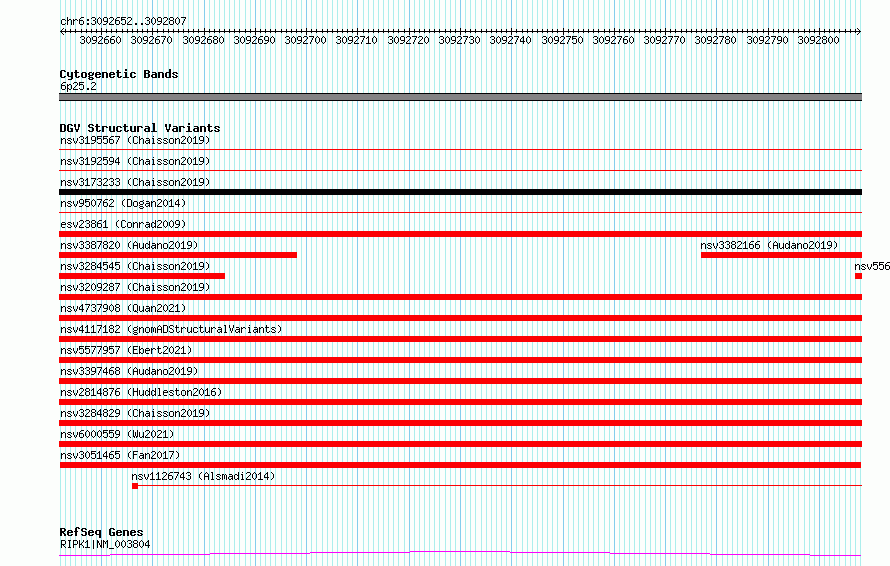
Task: Click ruler position 3092710
Action: point(356,40)
